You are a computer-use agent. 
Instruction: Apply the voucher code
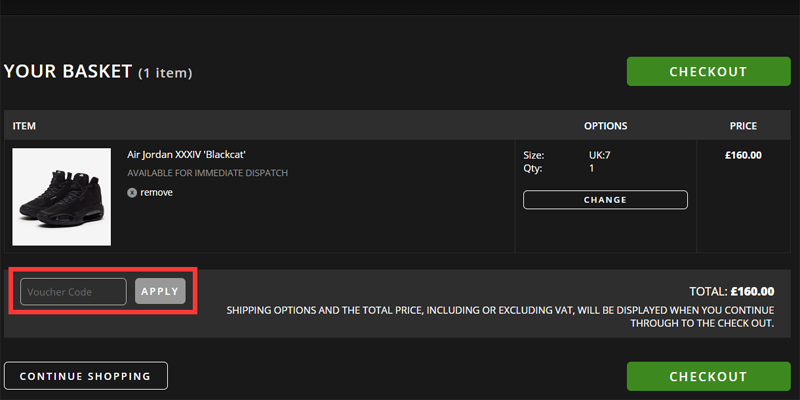click(160, 291)
